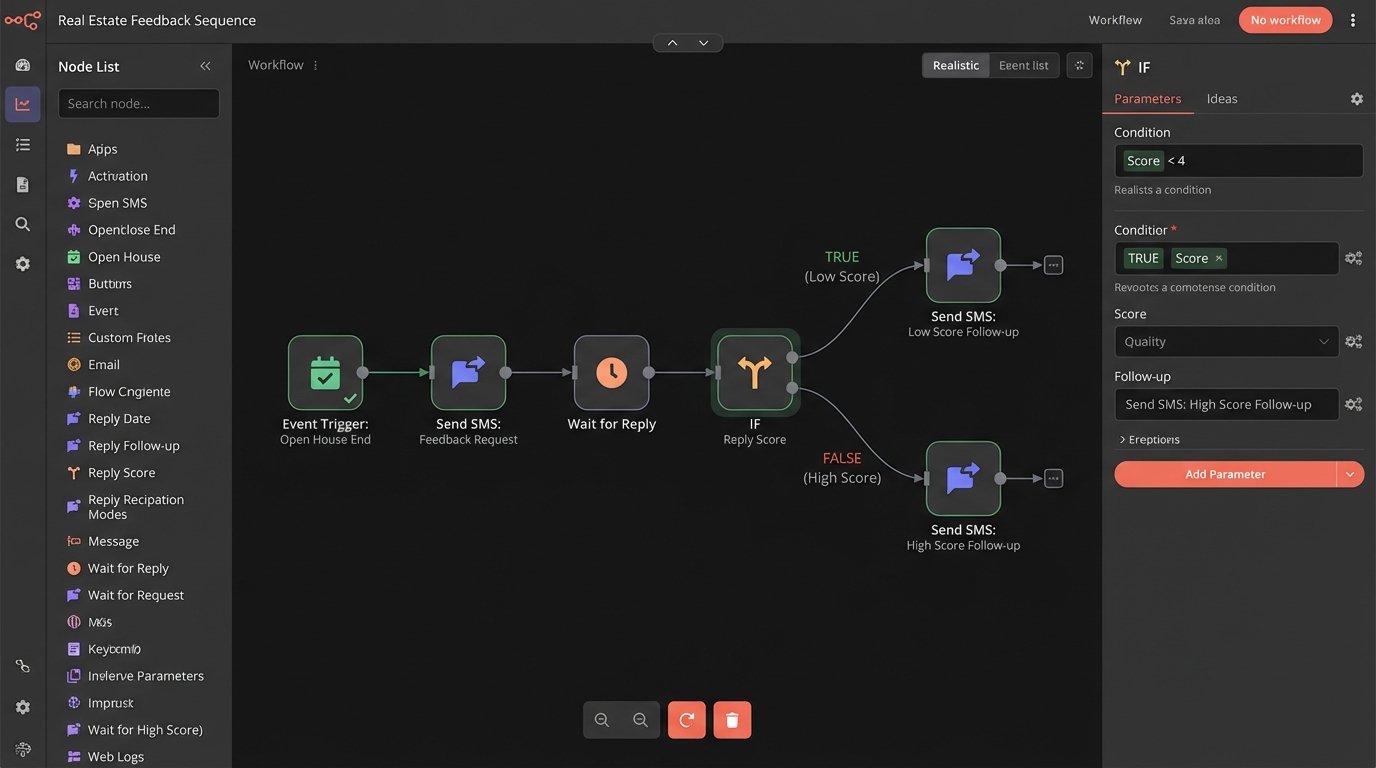Click the search magnifier in left sidebar
The image size is (1376, 768).
pos(23,224)
